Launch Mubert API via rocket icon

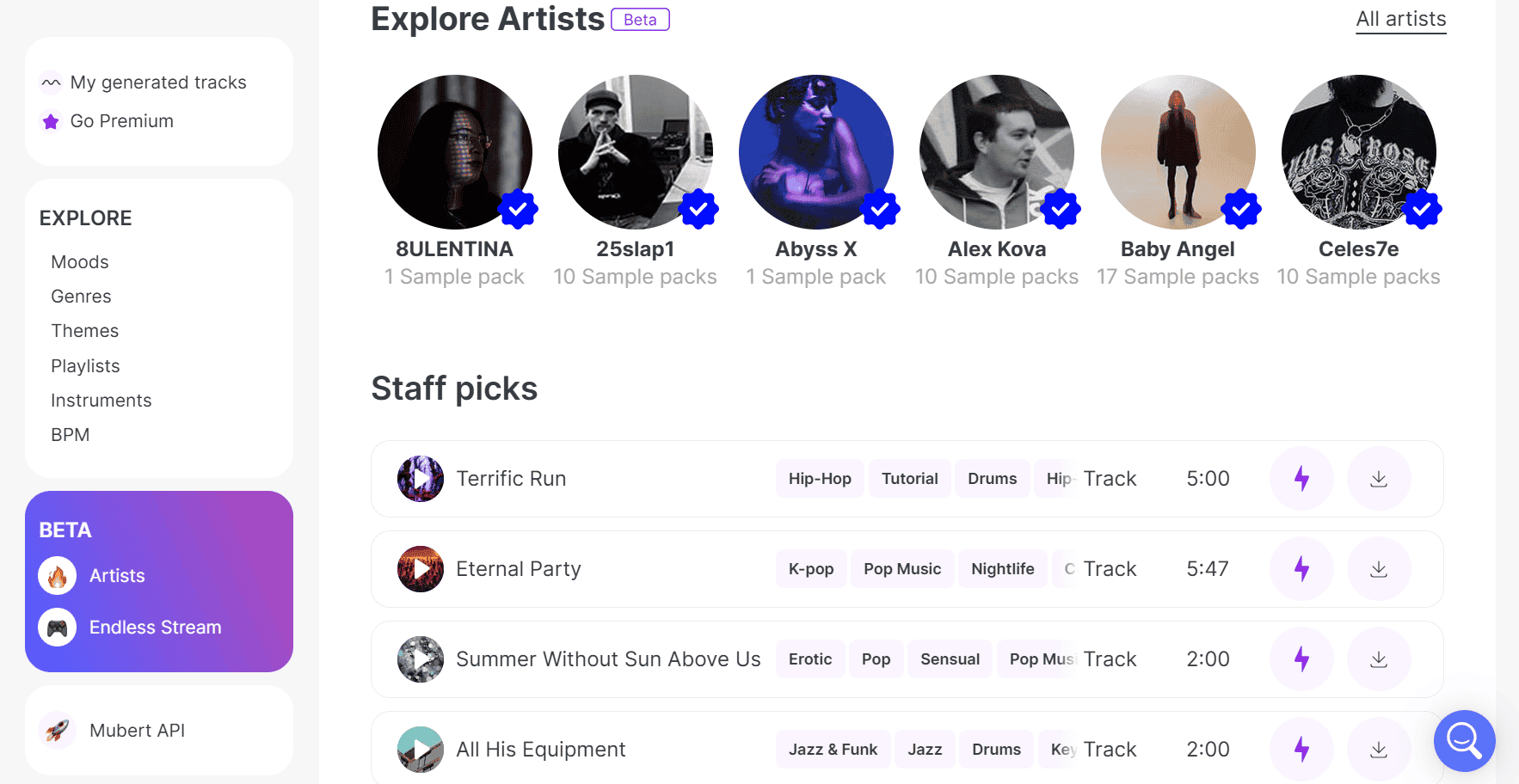point(57,730)
